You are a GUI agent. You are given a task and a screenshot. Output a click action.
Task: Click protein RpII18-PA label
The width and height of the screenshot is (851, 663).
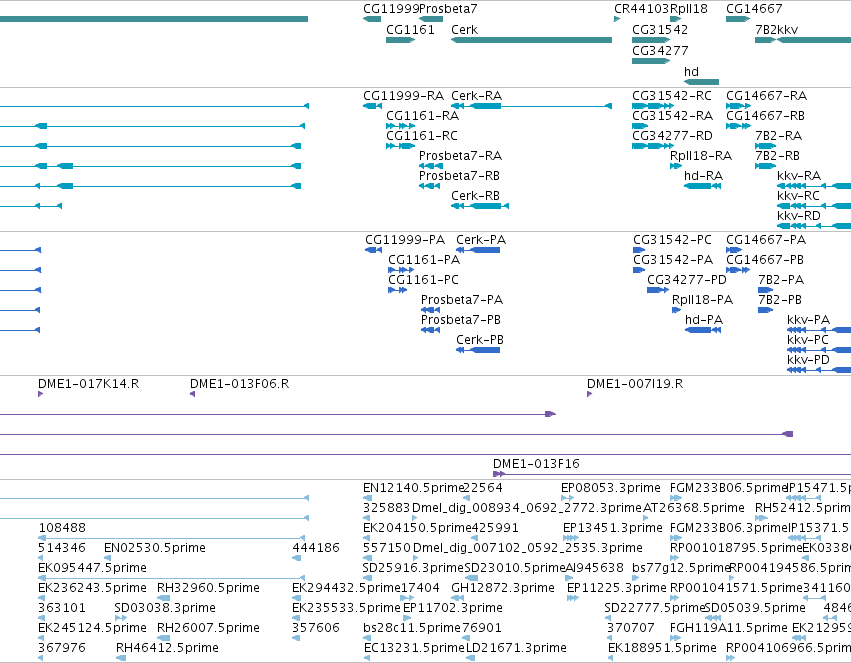702,301
